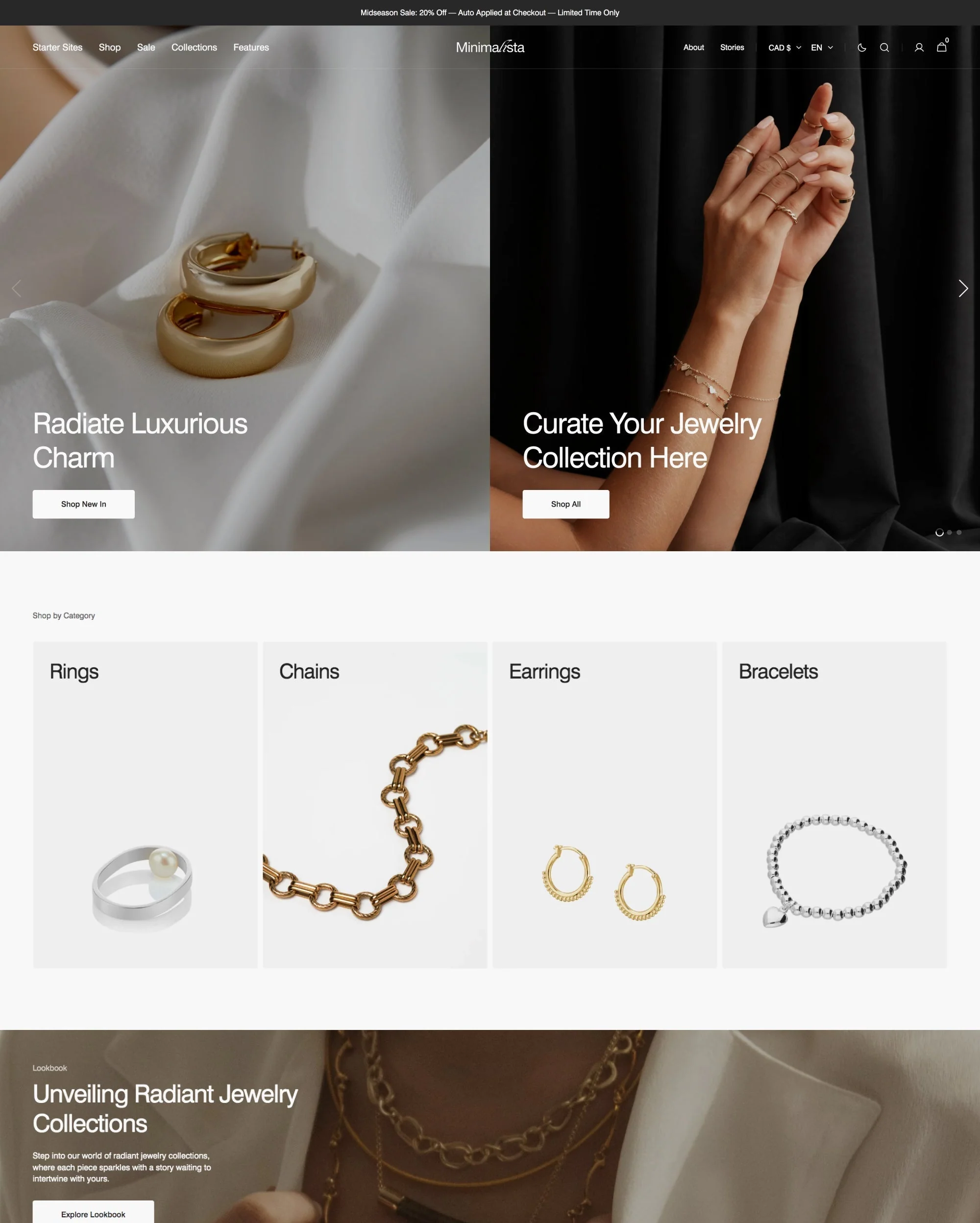Click Shop All hero button
This screenshot has height=1223, width=980.
pos(566,504)
